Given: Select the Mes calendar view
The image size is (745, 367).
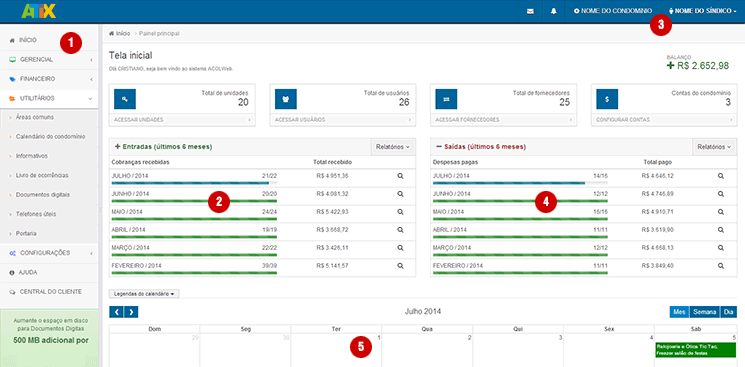Looking at the screenshot, I should pyautogui.click(x=679, y=312).
